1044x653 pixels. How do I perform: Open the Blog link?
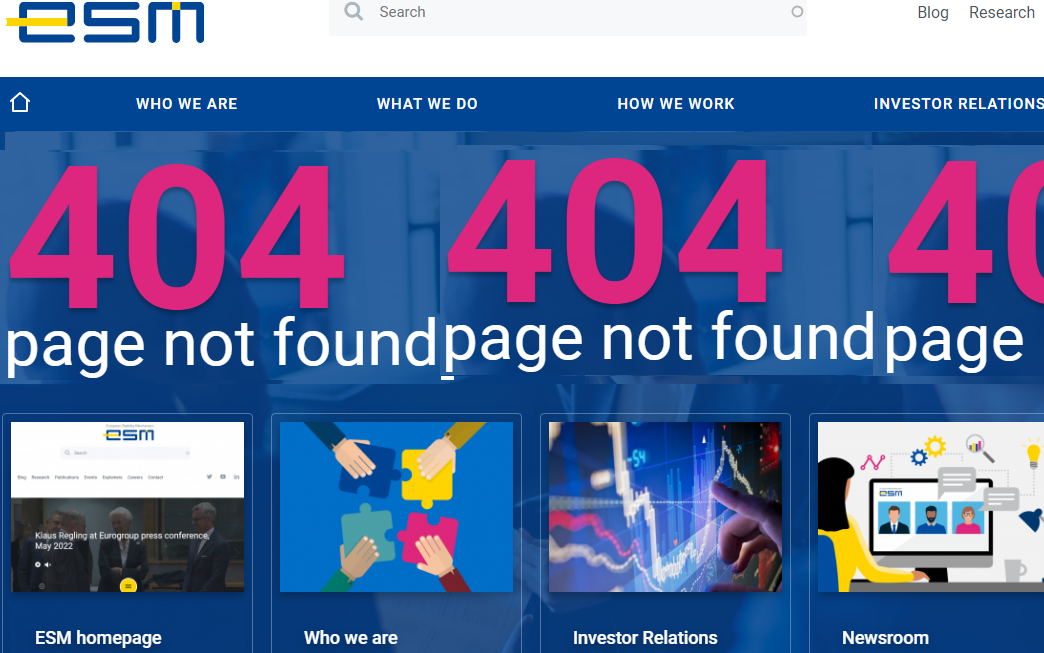[933, 13]
